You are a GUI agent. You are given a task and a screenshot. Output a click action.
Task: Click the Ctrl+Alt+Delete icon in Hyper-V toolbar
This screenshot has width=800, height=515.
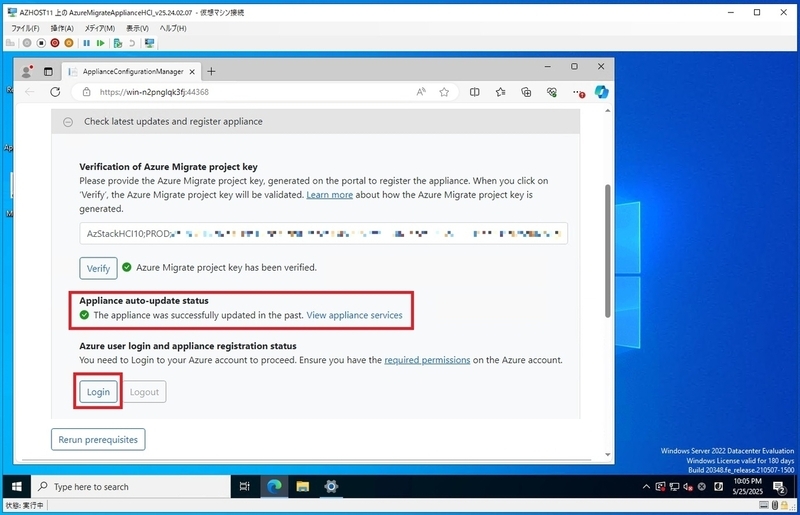(x=10, y=43)
